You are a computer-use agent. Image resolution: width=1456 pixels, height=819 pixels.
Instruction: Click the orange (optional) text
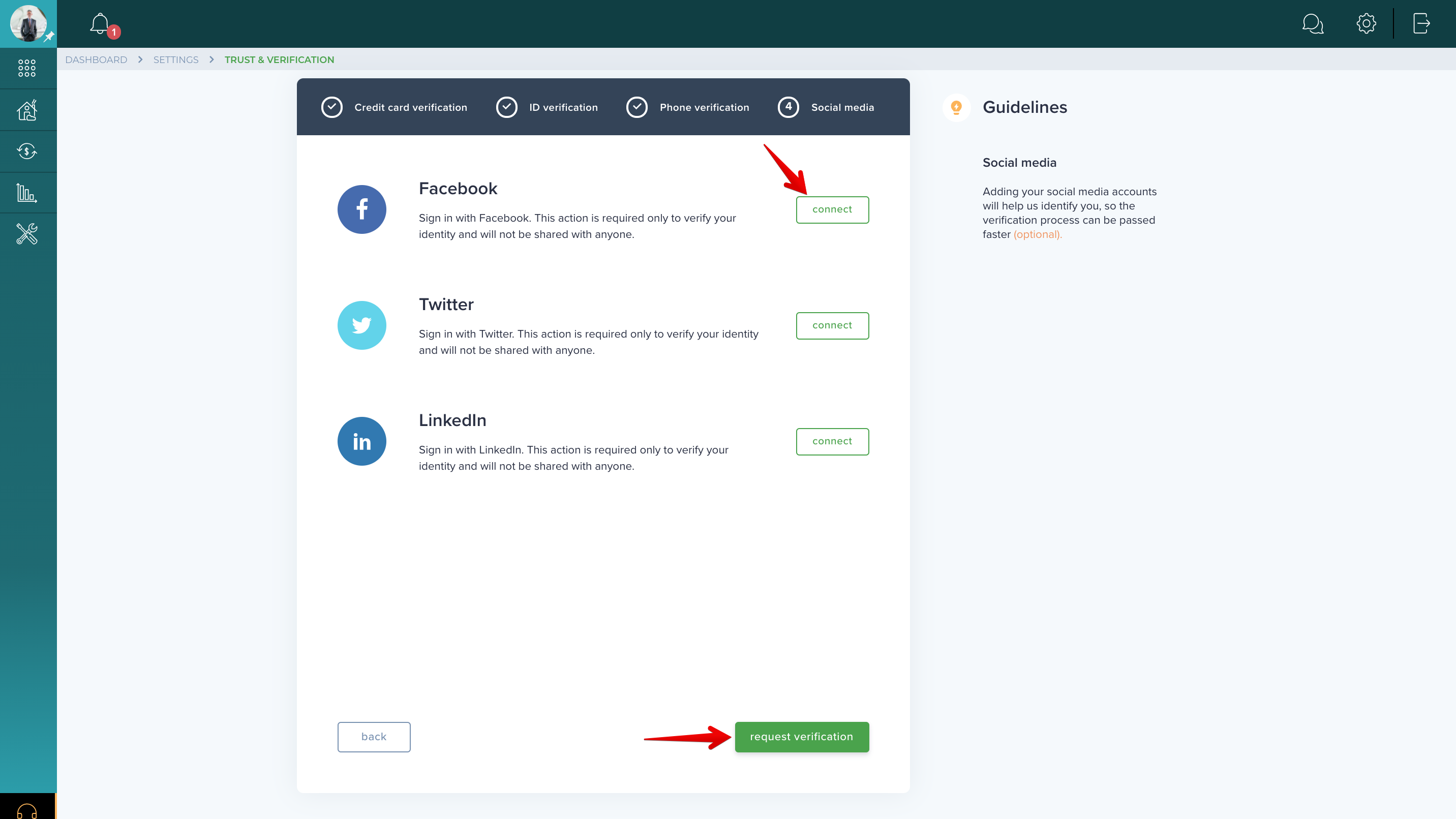tap(1038, 234)
